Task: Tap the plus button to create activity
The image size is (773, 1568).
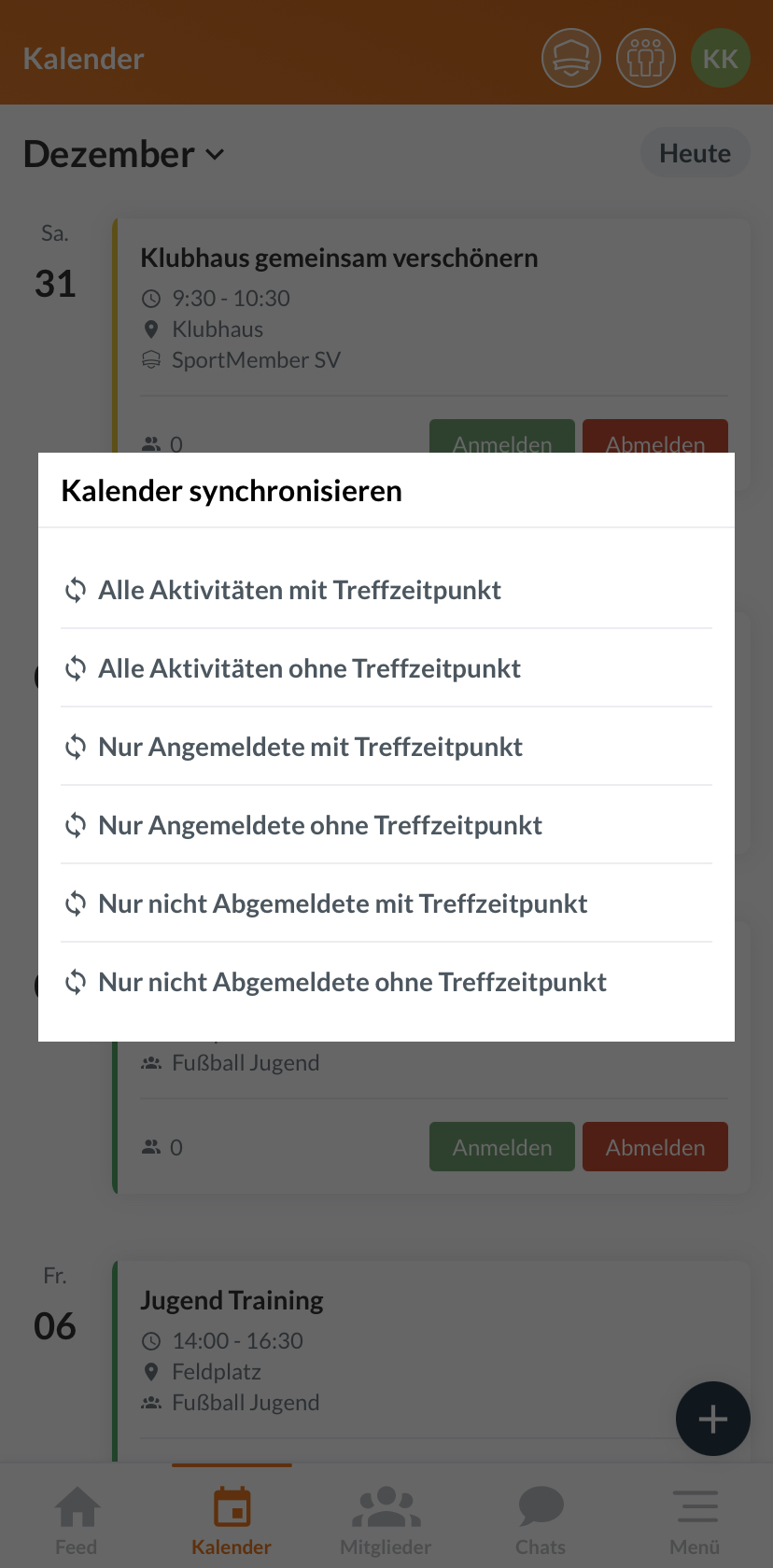Action: (712, 1419)
